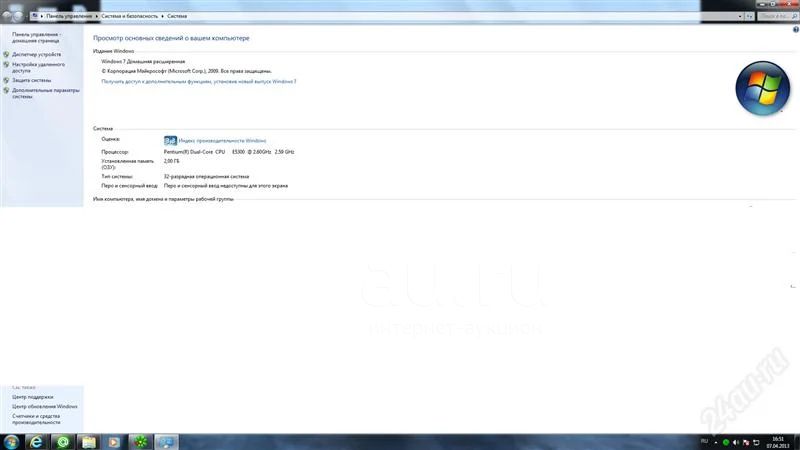The height and width of the screenshot is (450, 800).
Task: Go back with the navigation Back button
Action: click(x=7, y=16)
